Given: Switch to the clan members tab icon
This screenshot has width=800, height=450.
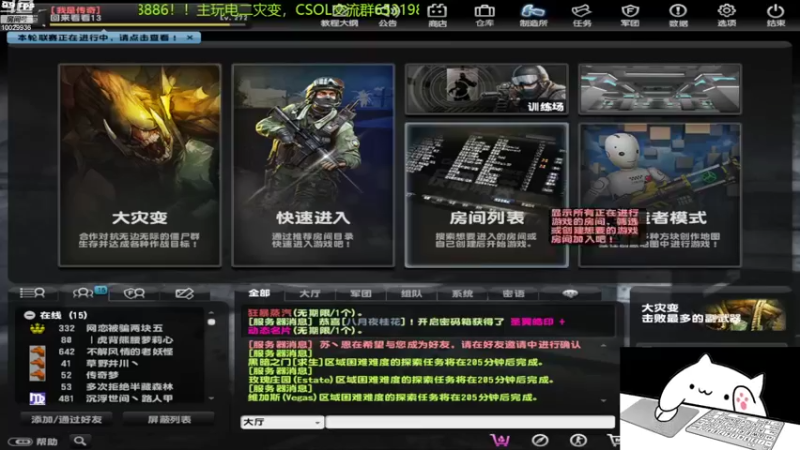Looking at the screenshot, I should [x=134, y=293].
